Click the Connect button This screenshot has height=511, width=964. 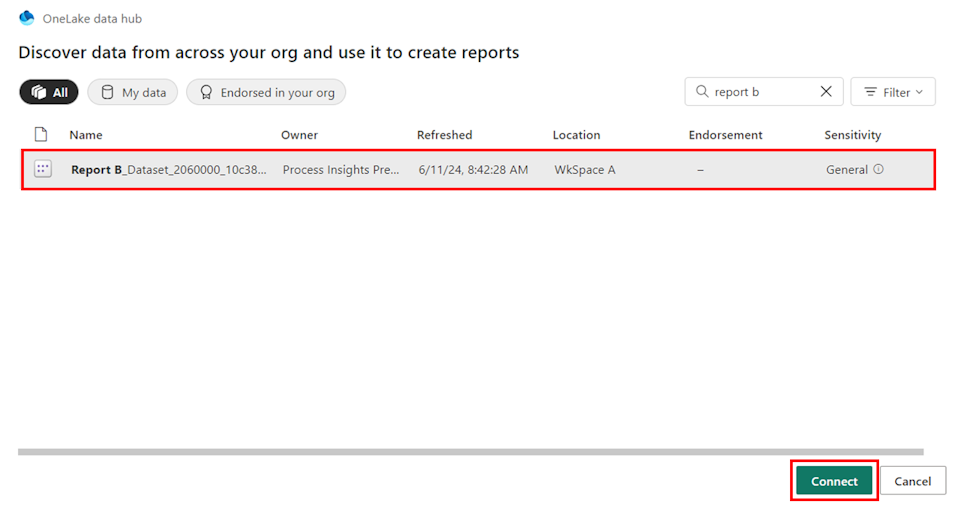coord(834,481)
